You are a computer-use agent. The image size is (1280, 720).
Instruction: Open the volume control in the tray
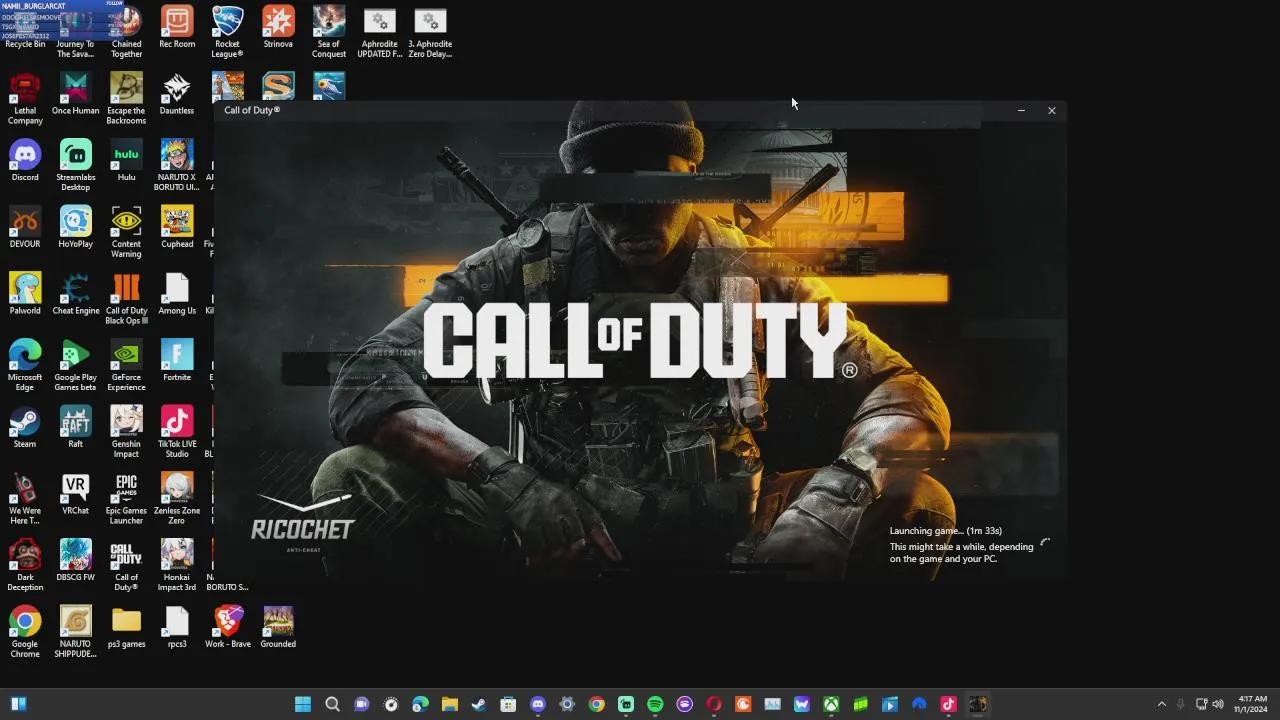[1218, 704]
